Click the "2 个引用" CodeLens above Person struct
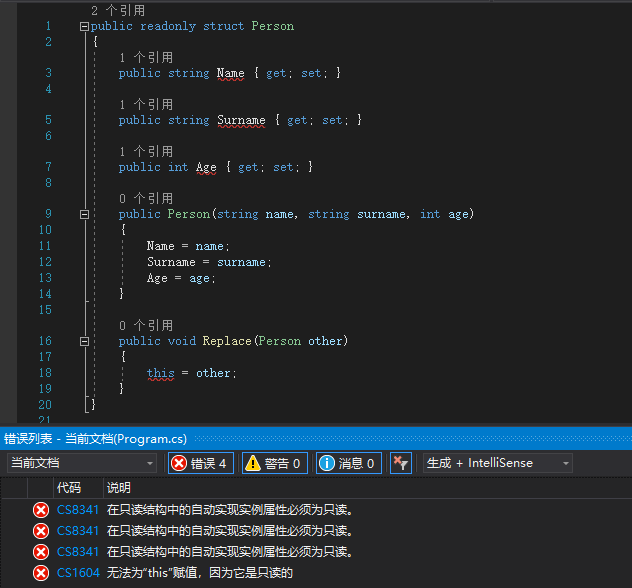This screenshot has height=588, width=632. pyautogui.click(x=118, y=10)
